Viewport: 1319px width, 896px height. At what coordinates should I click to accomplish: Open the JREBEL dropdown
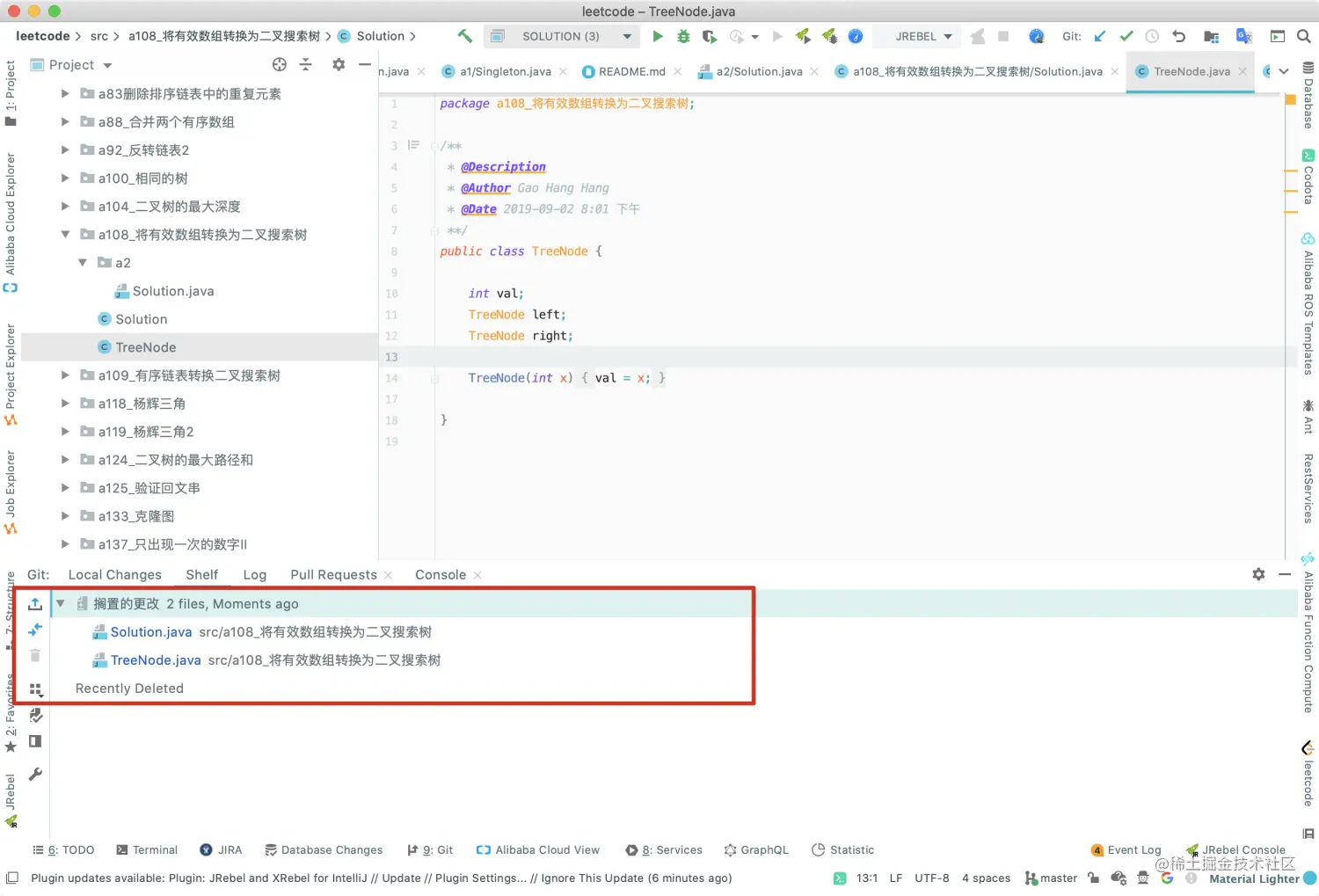tap(917, 36)
